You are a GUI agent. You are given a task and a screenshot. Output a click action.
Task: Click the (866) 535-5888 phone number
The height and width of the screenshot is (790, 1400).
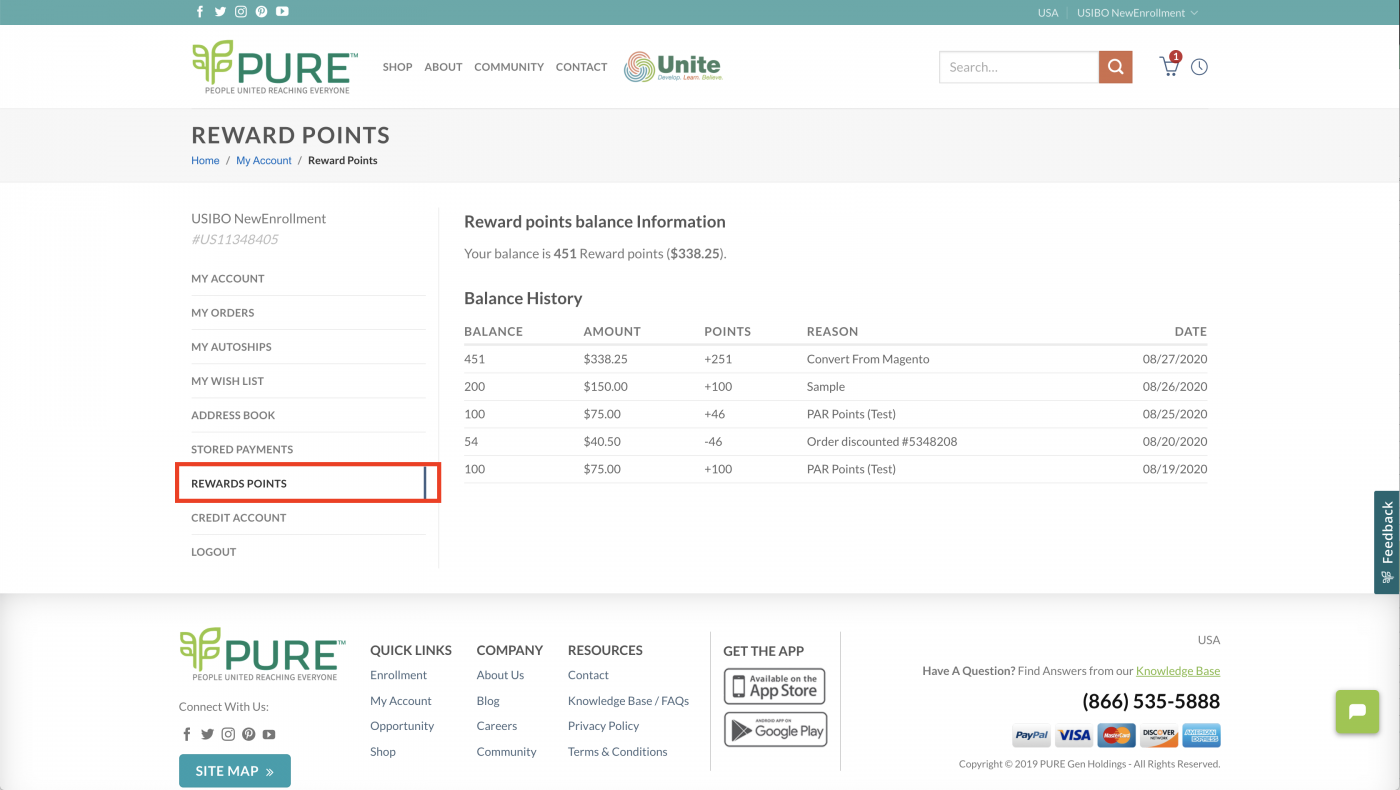click(1151, 702)
